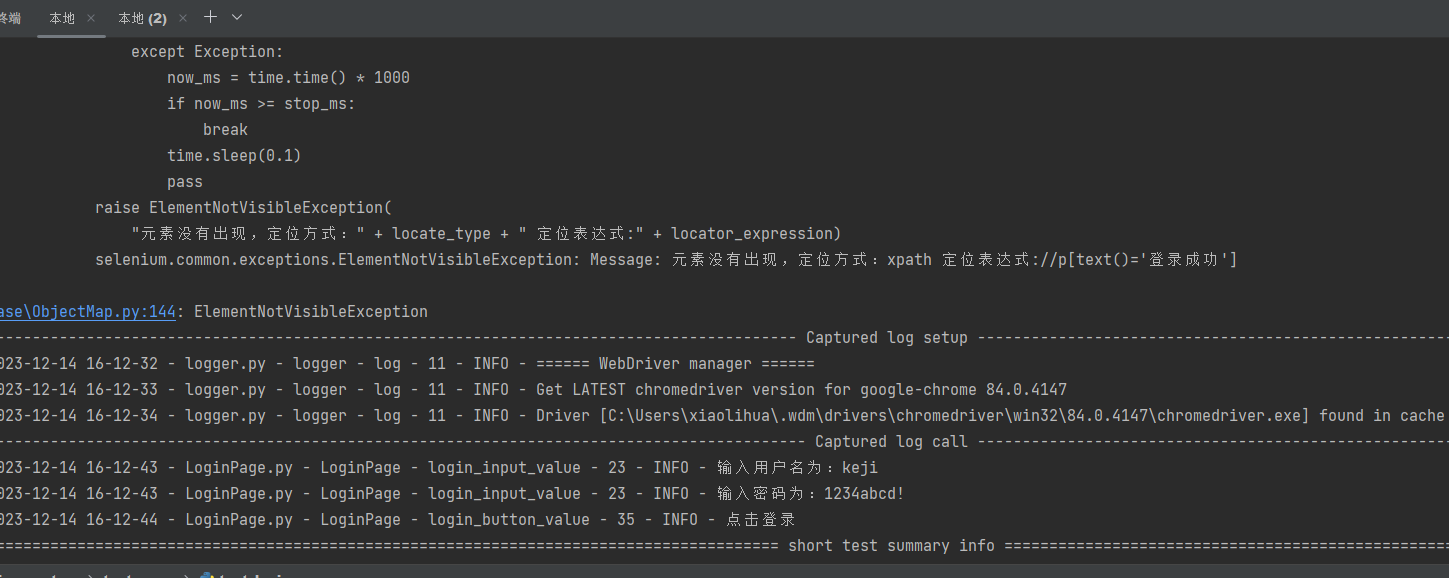
Task: Click the 'time.sleep(0.1)' code line
Action: coord(234,156)
